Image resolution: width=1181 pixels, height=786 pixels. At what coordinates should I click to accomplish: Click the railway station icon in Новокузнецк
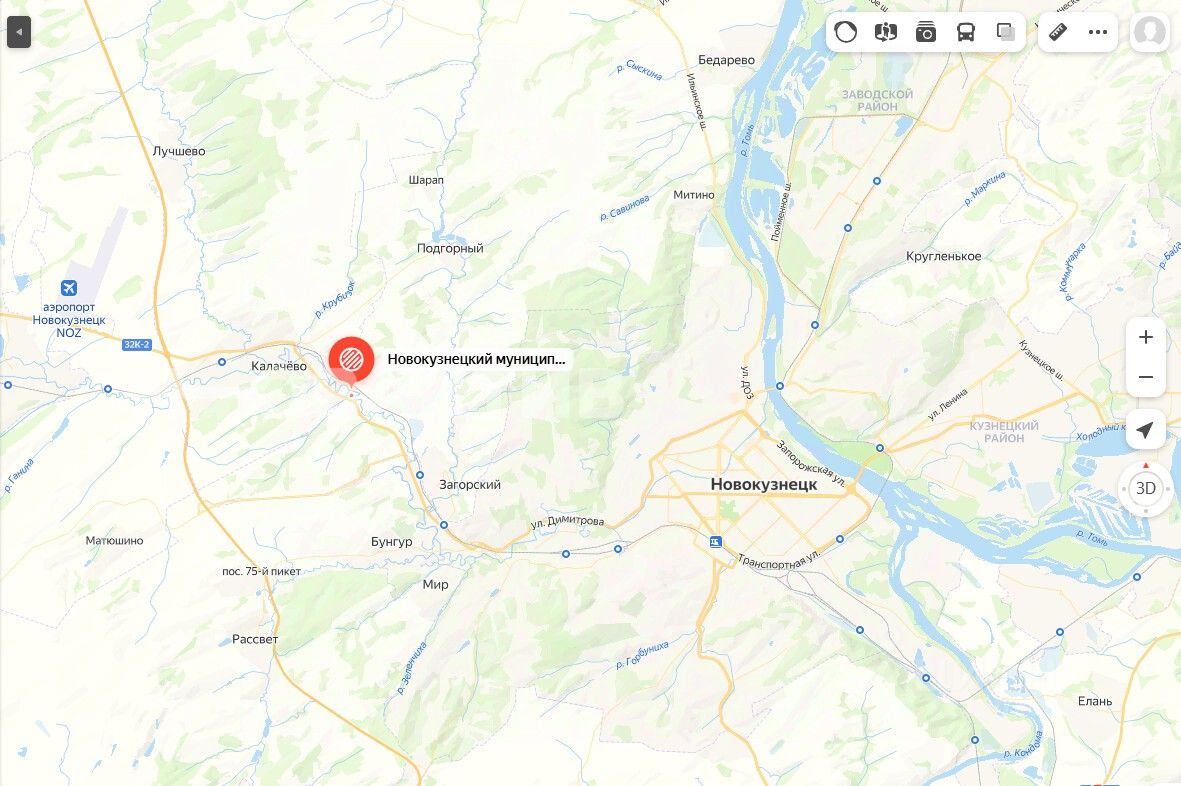coord(716,541)
